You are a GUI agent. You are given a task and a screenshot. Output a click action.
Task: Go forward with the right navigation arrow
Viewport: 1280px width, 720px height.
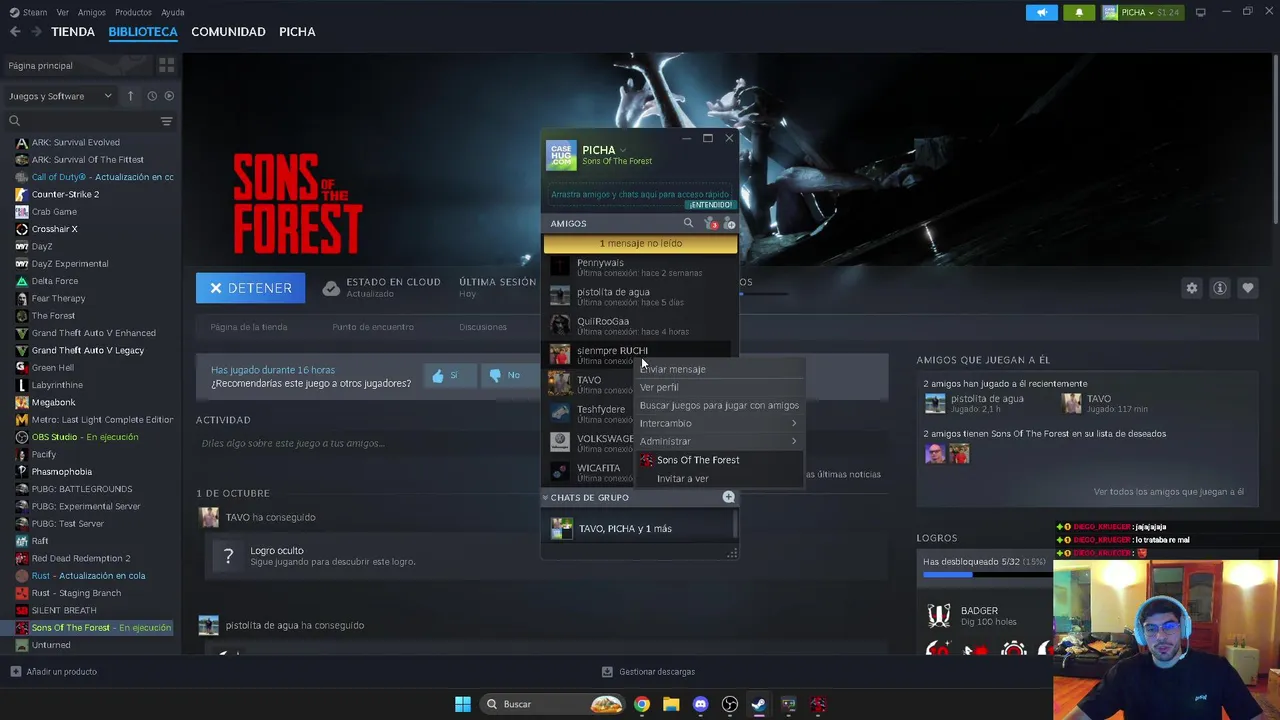coord(36,32)
